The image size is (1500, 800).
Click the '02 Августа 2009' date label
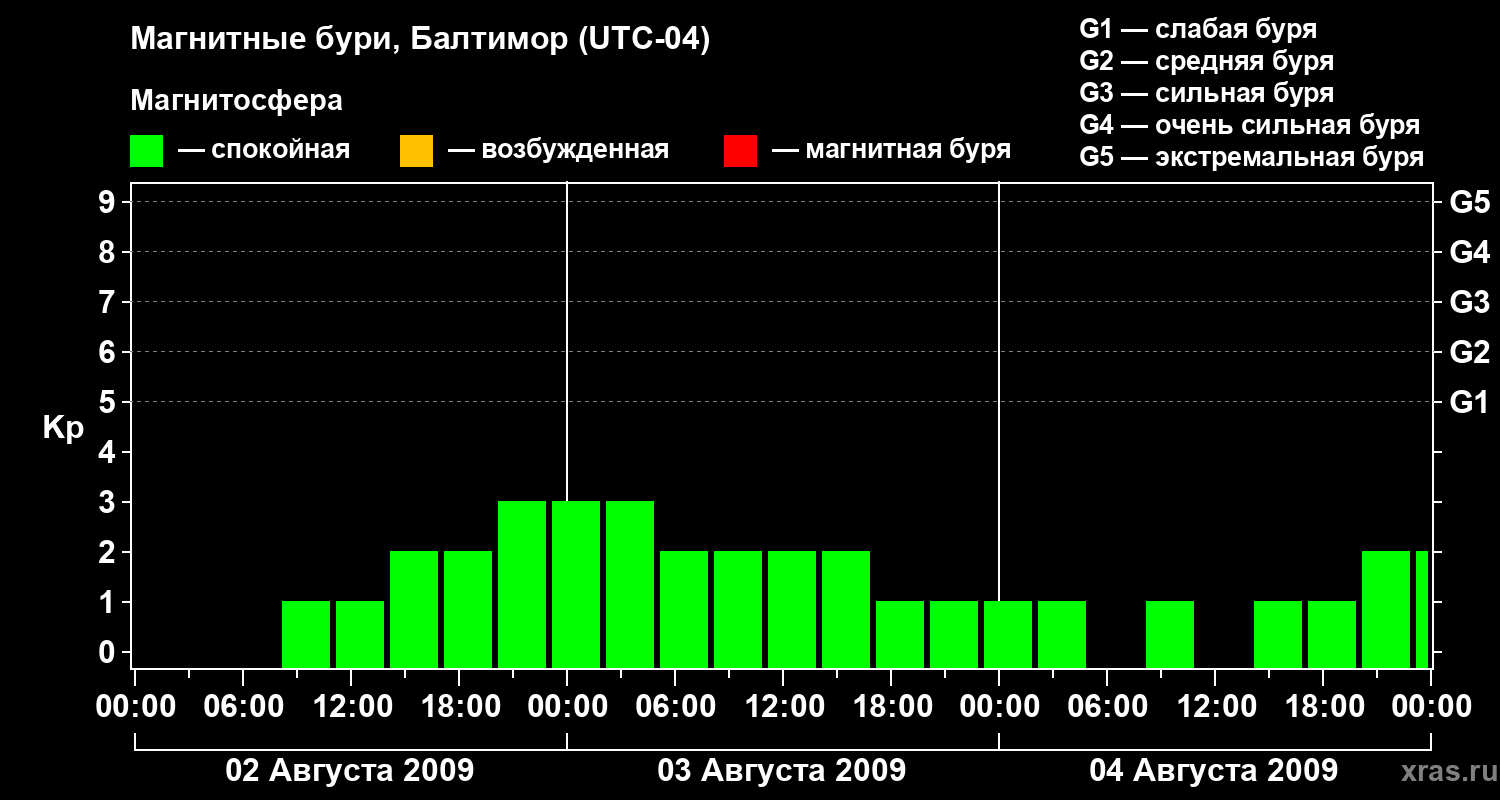click(350, 771)
